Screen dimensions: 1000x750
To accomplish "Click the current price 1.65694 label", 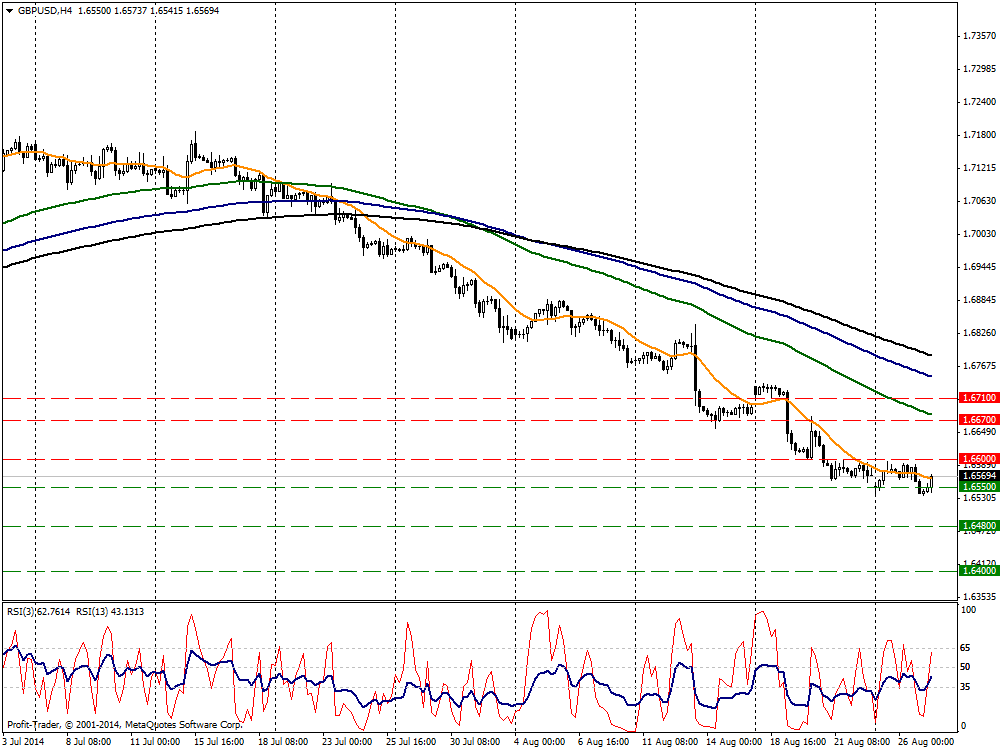I will pos(976,475).
